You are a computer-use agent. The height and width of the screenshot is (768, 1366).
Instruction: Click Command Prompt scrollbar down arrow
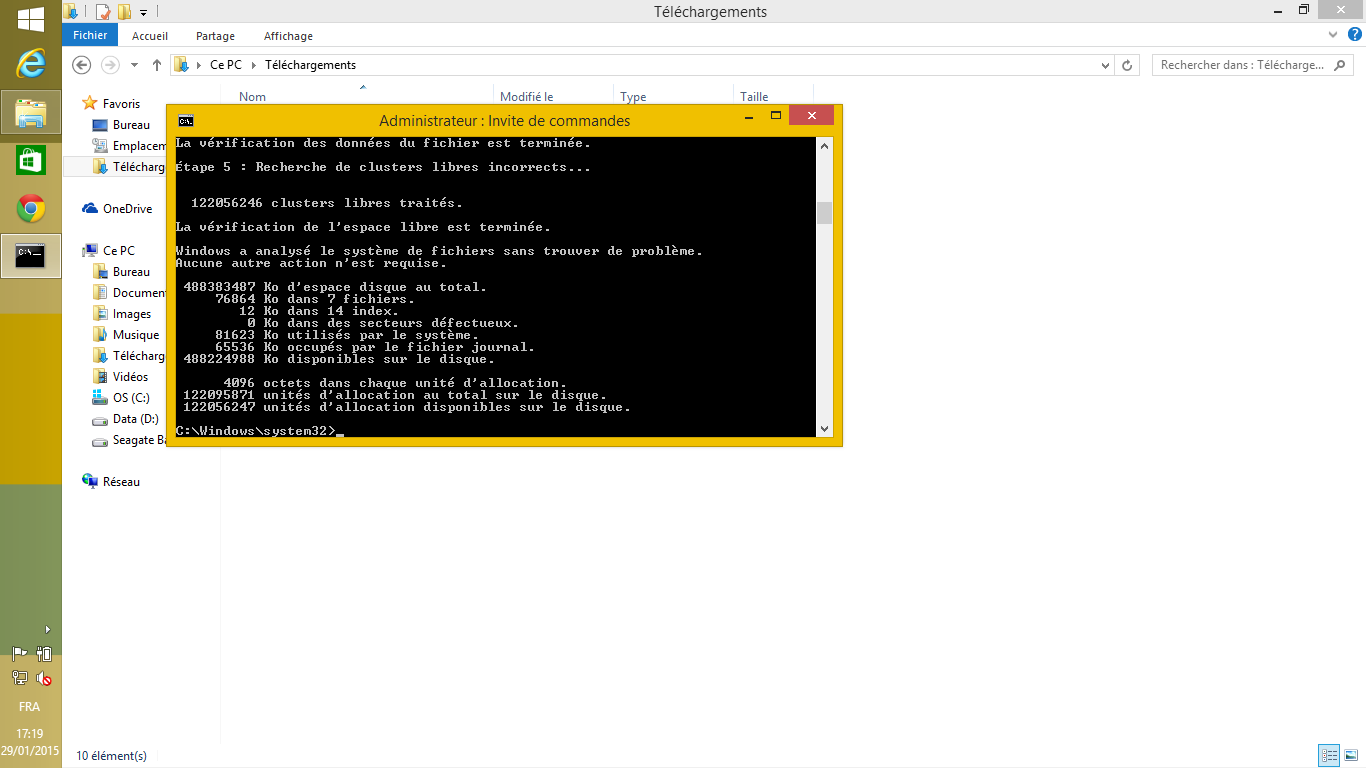[825, 429]
